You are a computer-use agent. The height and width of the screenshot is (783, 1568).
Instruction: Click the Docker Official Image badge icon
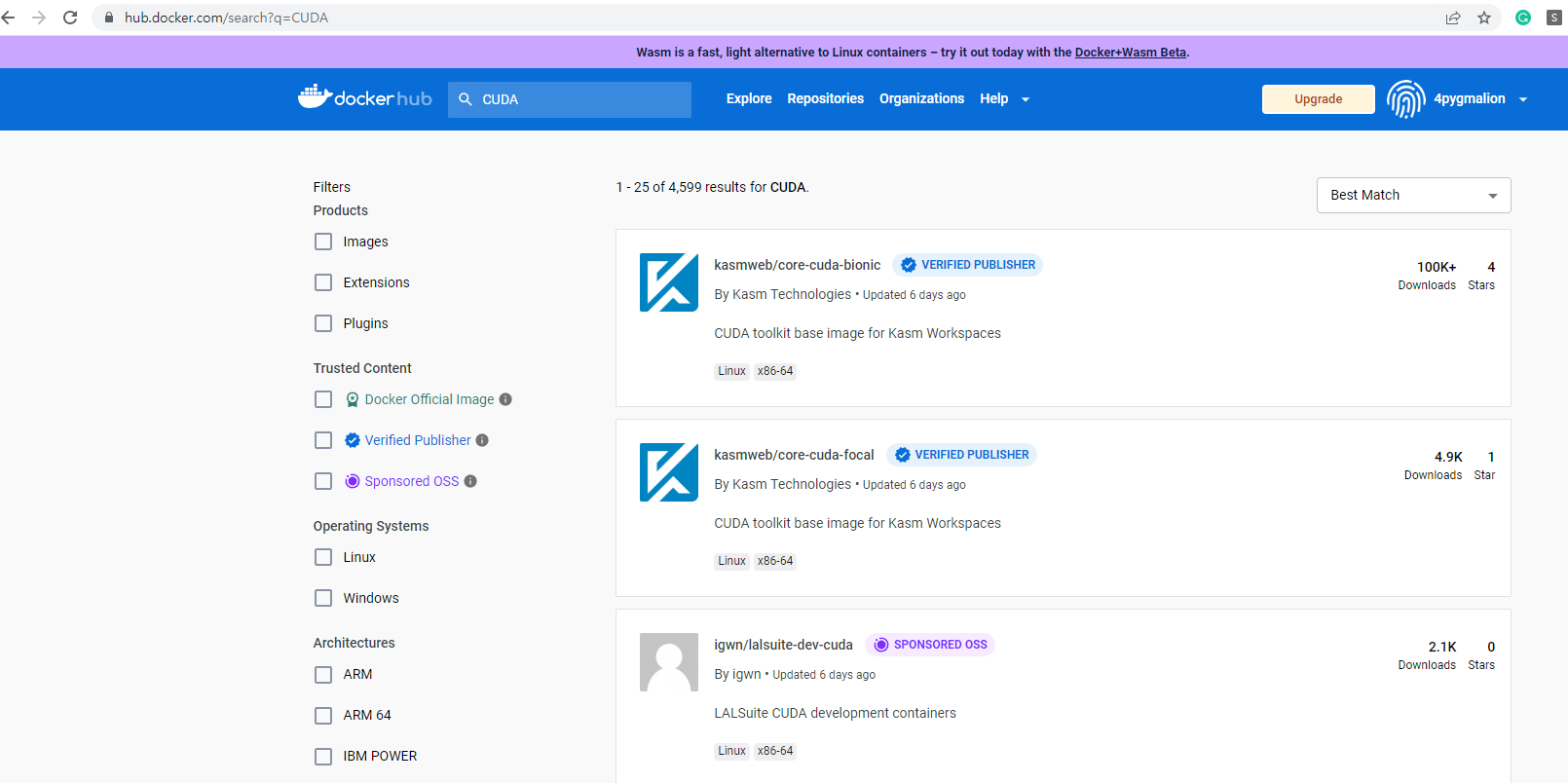click(x=353, y=399)
